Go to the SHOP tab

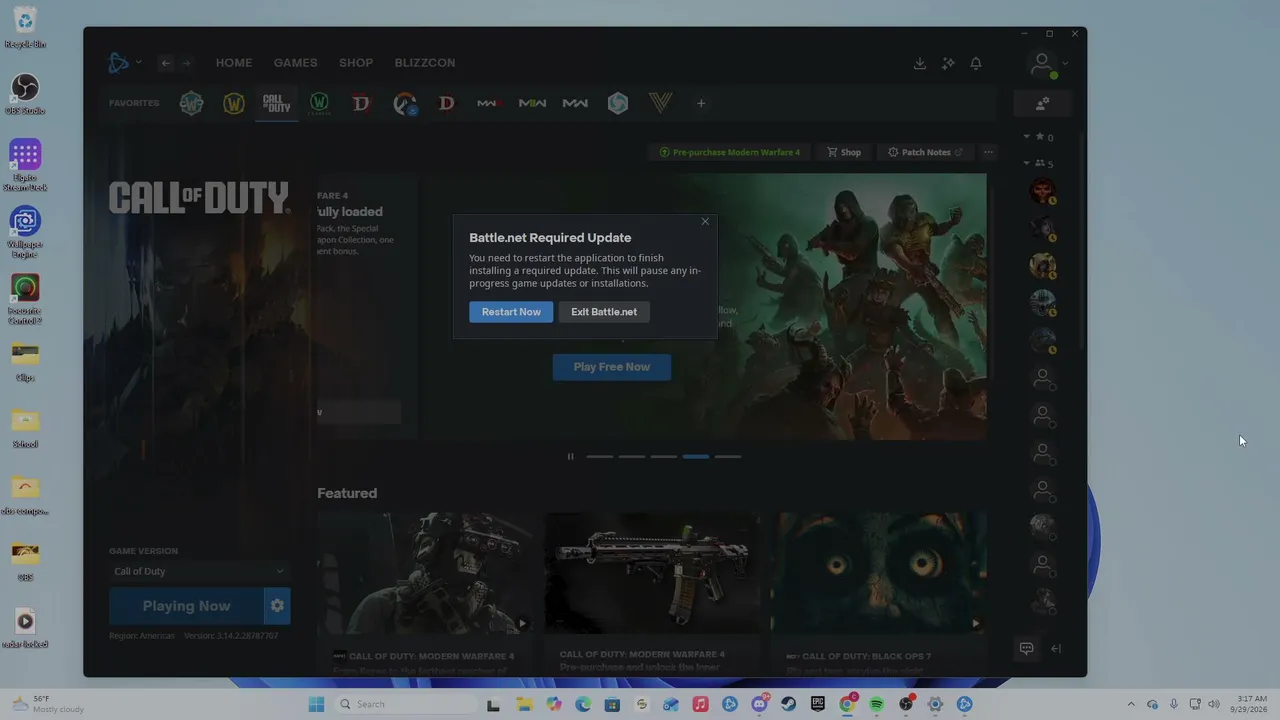pyautogui.click(x=356, y=63)
